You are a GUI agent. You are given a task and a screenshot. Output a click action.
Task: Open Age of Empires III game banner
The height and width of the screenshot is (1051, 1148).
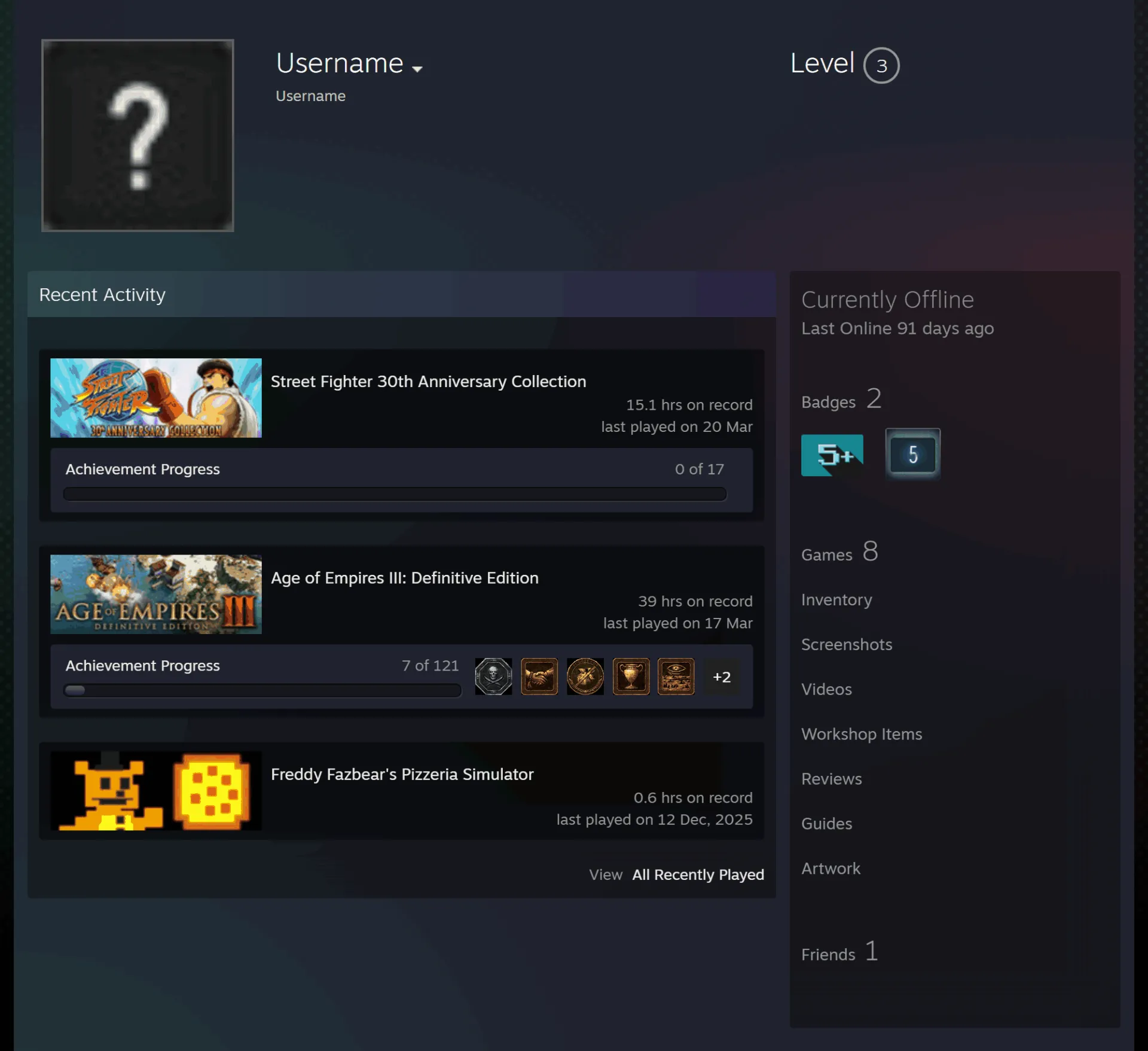[x=156, y=594]
